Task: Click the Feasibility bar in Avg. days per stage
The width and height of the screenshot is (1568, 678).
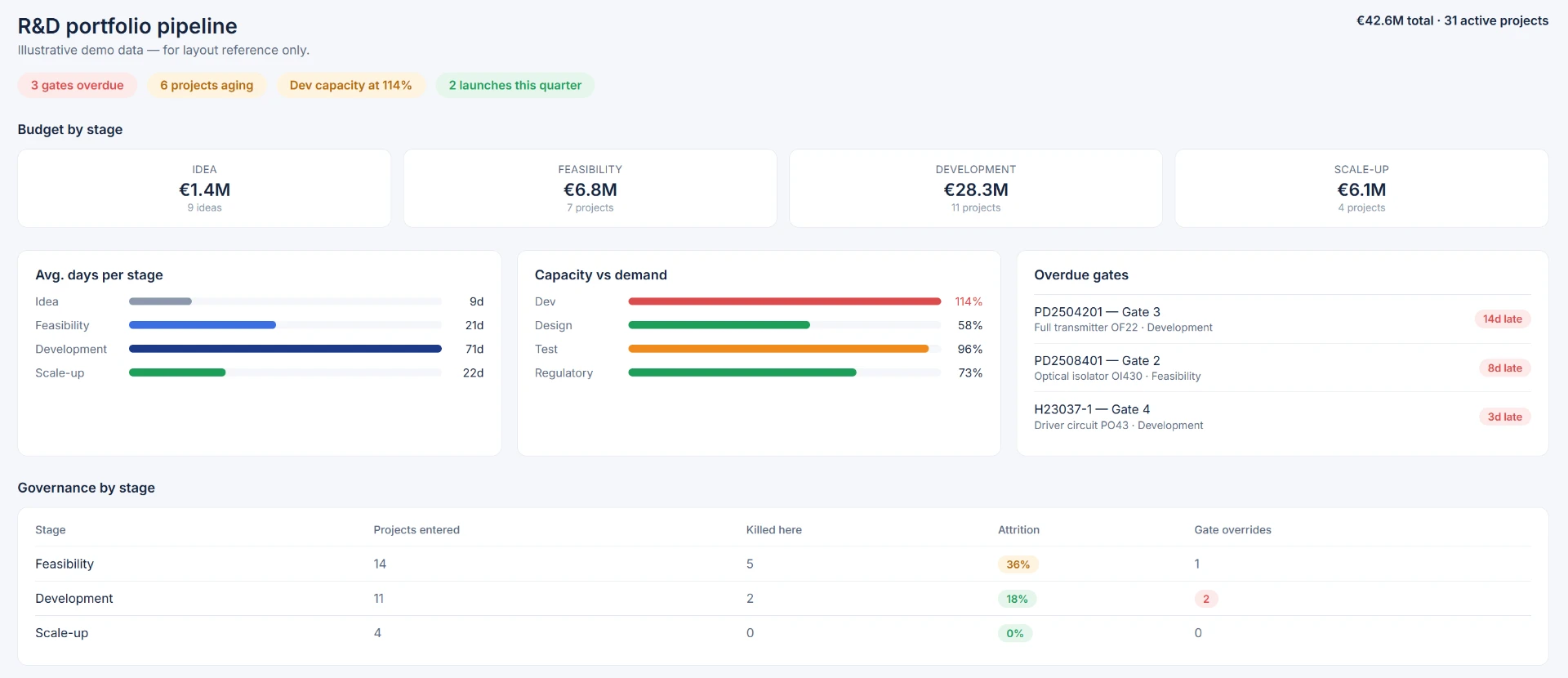Action: pyautogui.click(x=203, y=325)
